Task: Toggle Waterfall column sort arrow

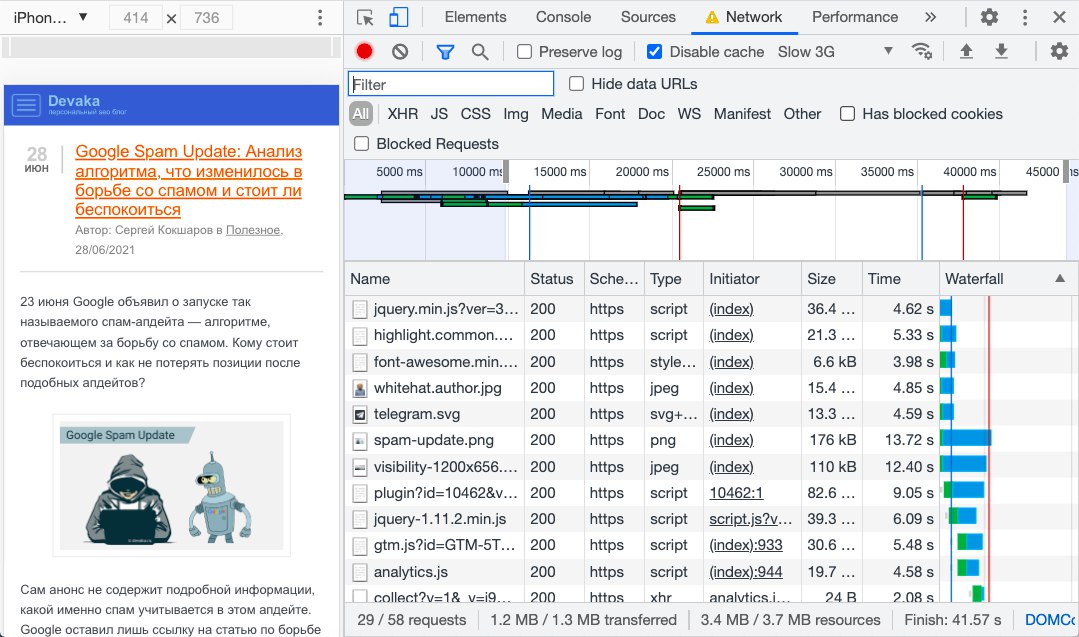Action: coord(1060,279)
